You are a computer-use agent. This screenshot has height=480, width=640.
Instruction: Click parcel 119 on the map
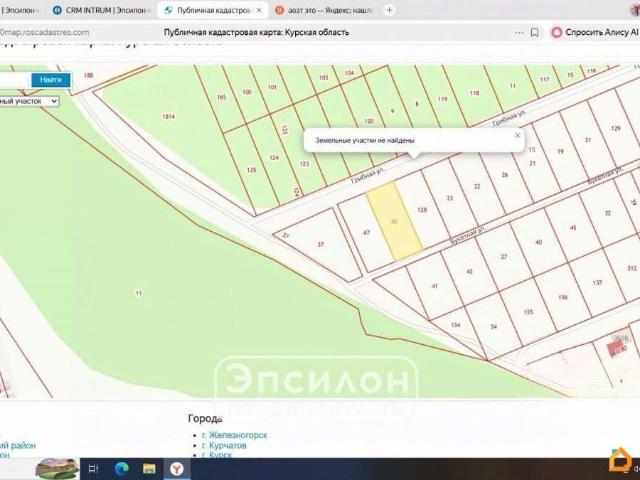coord(442,99)
